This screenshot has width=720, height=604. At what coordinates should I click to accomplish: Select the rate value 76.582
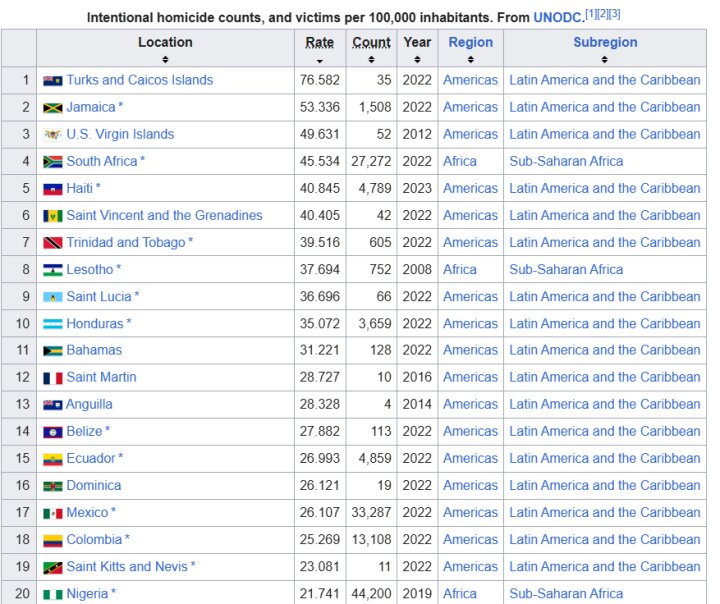coord(320,80)
